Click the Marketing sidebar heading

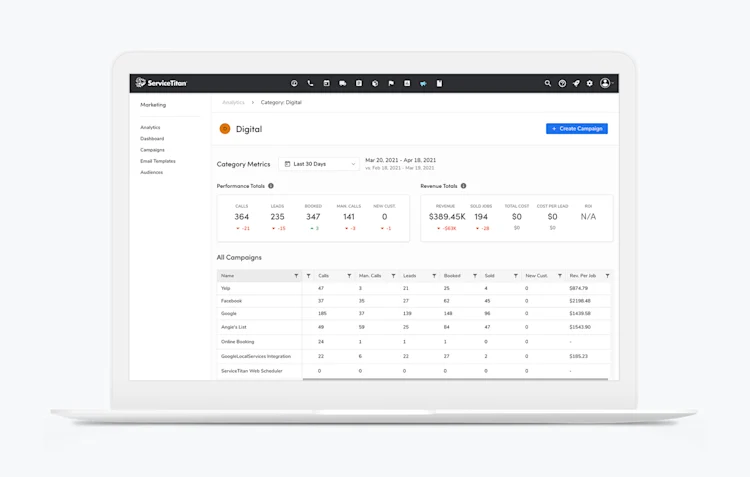pyautogui.click(x=153, y=105)
